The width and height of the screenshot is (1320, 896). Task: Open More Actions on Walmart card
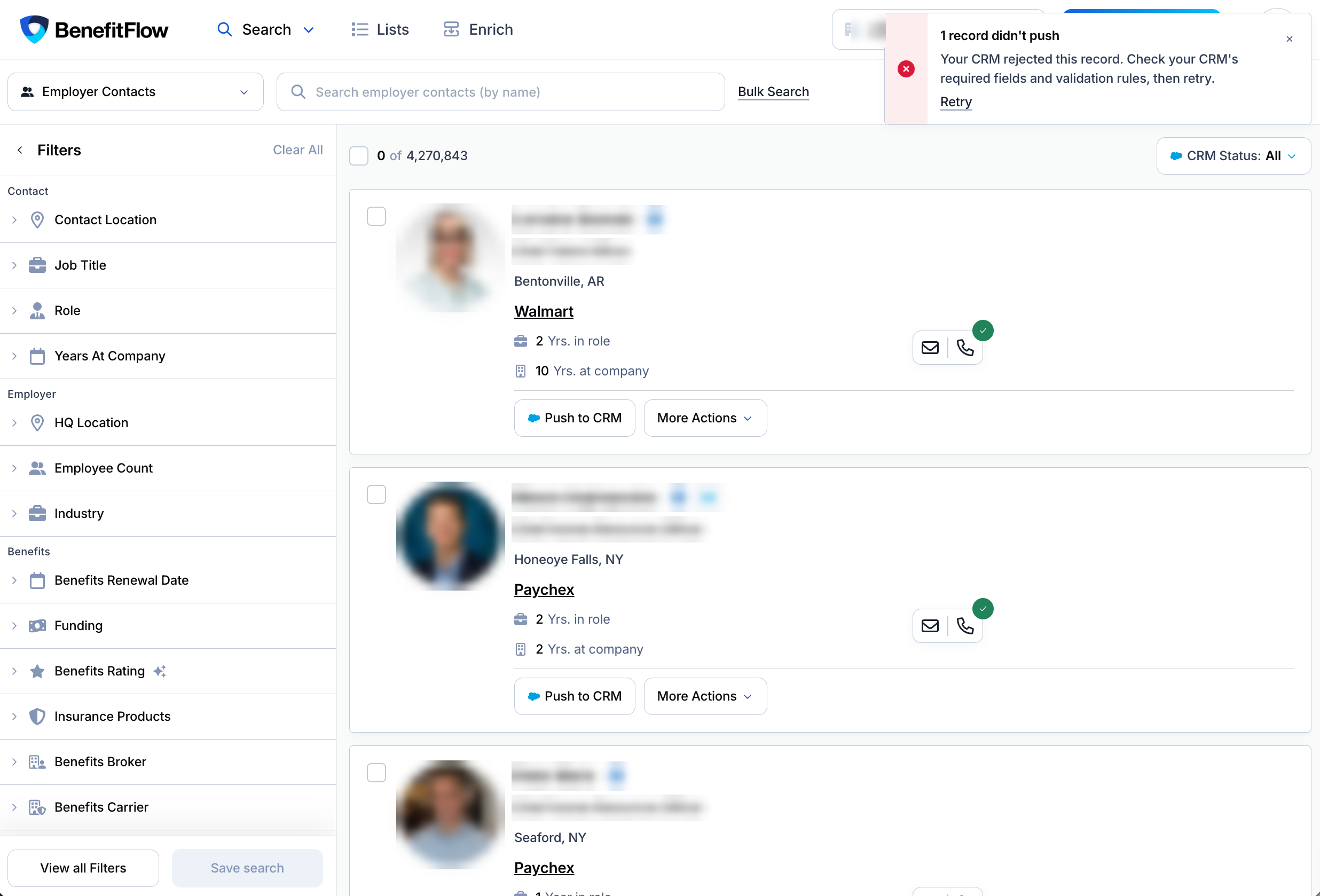click(705, 419)
